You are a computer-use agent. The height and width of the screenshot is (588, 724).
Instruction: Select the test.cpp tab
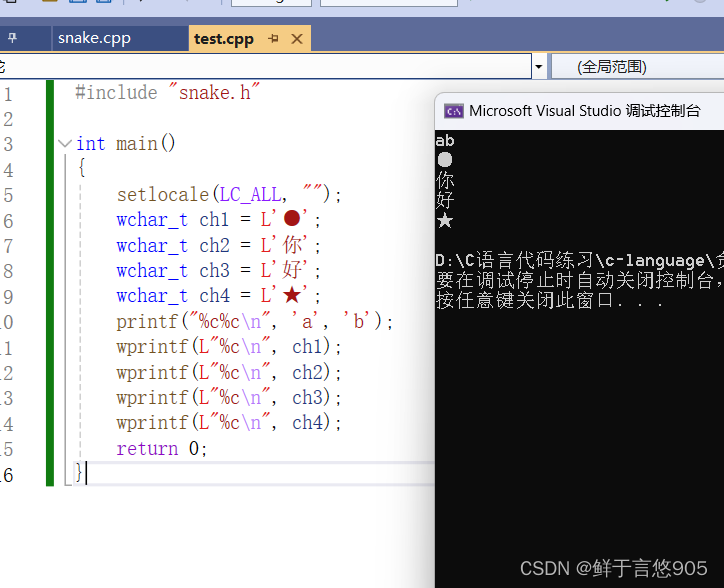click(x=223, y=39)
